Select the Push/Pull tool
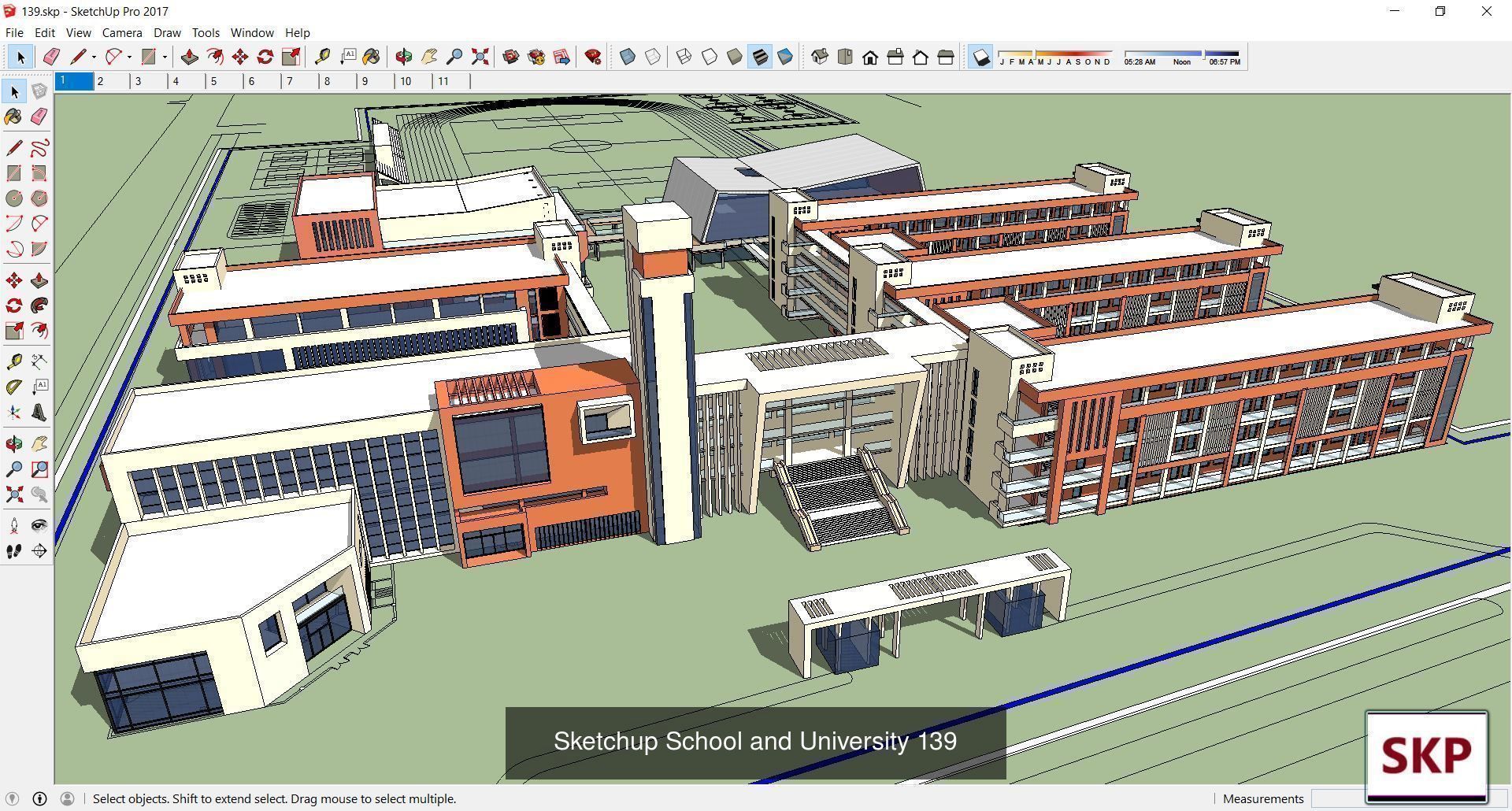The height and width of the screenshot is (811, 1512). pos(189,57)
